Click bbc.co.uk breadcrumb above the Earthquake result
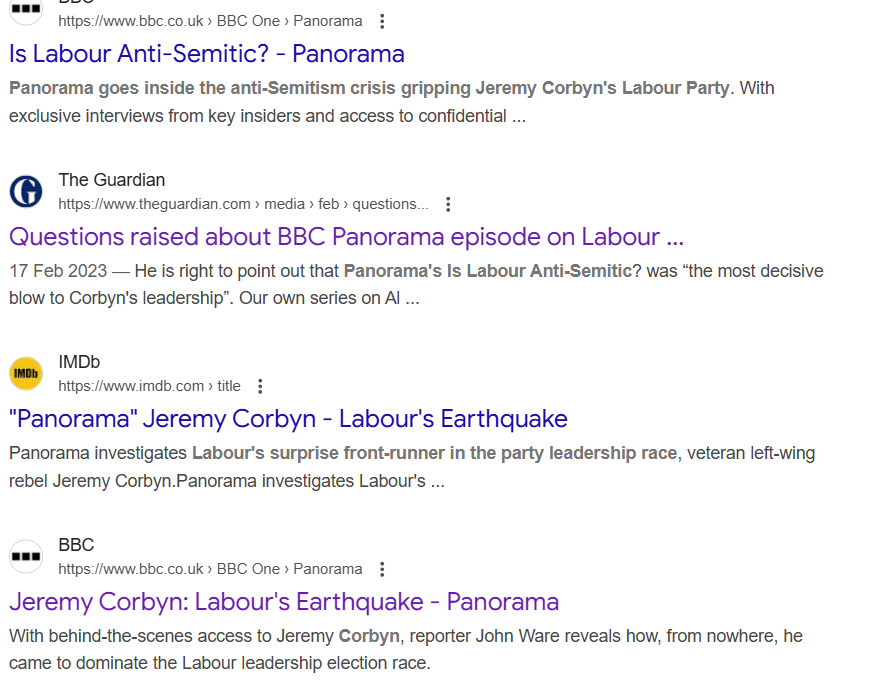This screenshot has width=871, height=689. [210, 569]
